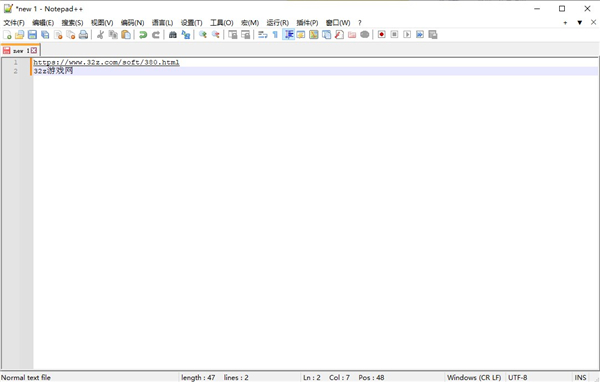Open the 编辑(E) menu

pos(43,23)
